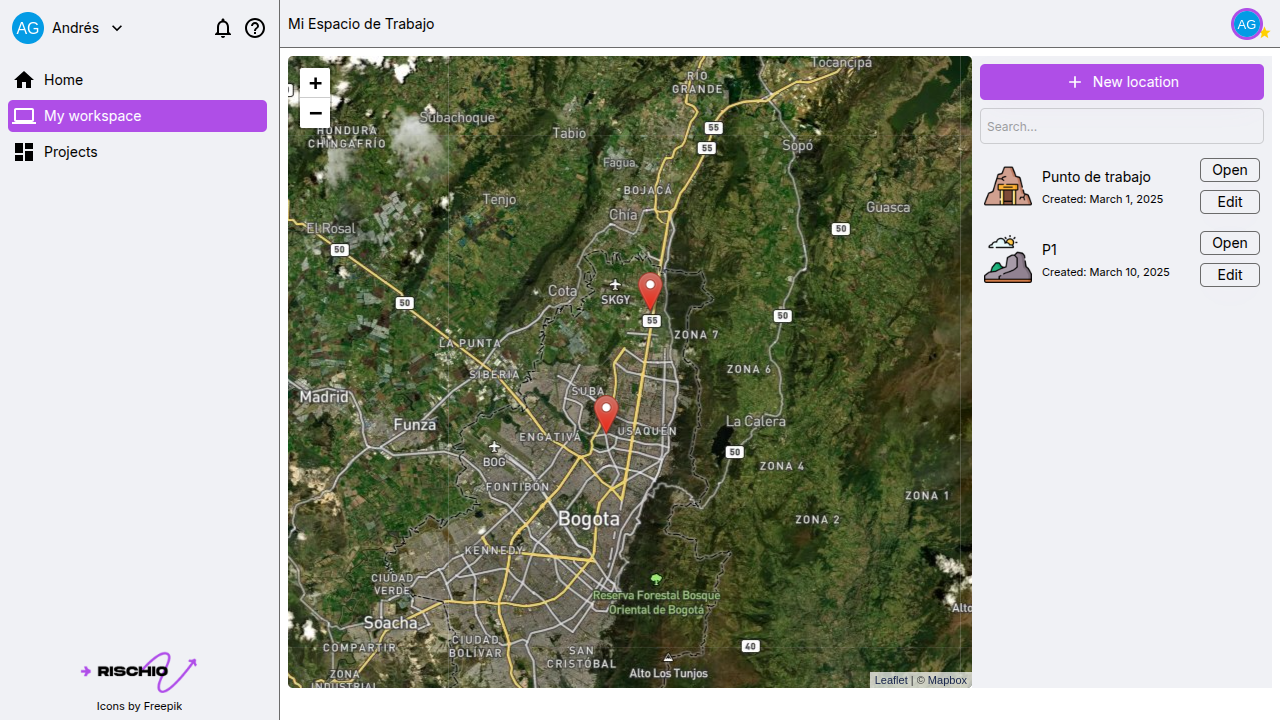The image size is (1280, 720).
Task: Open the Punto de trabajo location
Action: [1229, 169]
